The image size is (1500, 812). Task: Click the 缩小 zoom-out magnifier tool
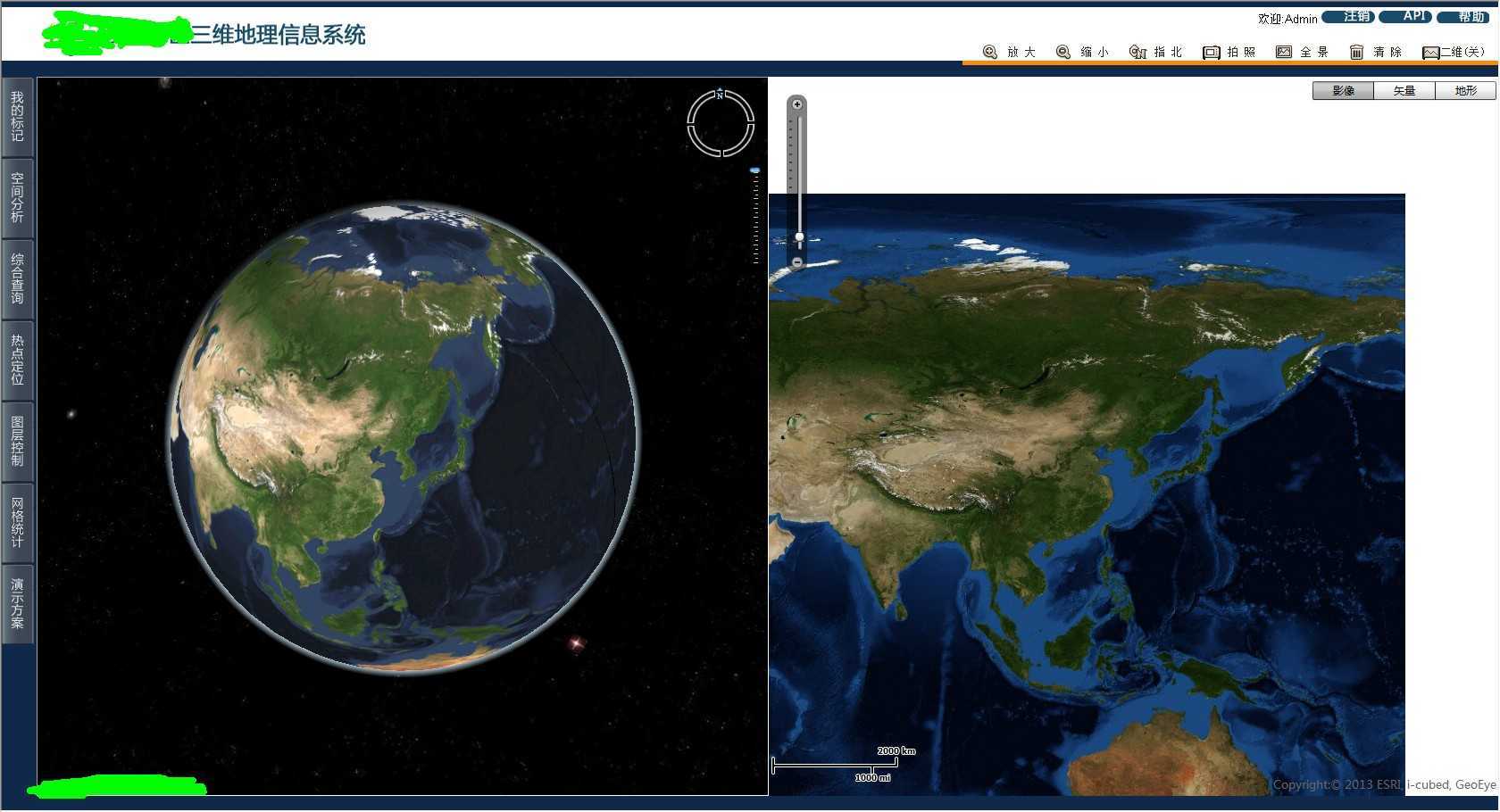point(1082,52)
